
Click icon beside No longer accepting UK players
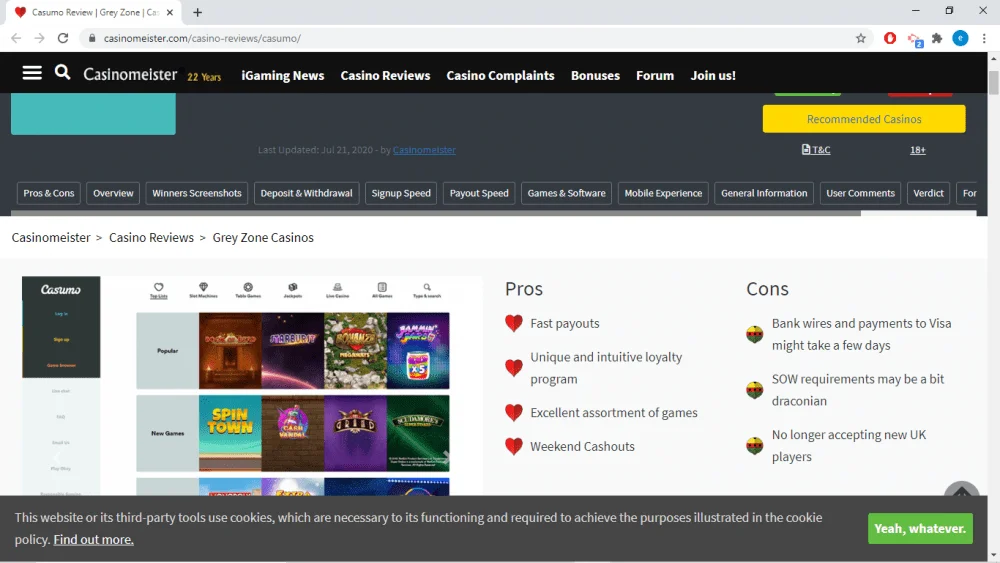754,446
